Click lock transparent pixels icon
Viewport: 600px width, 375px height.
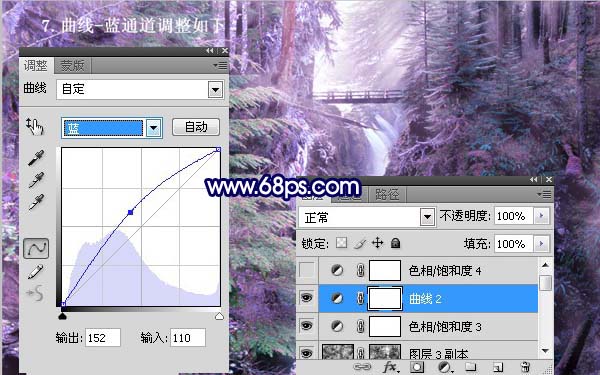[x=341, y=243]
